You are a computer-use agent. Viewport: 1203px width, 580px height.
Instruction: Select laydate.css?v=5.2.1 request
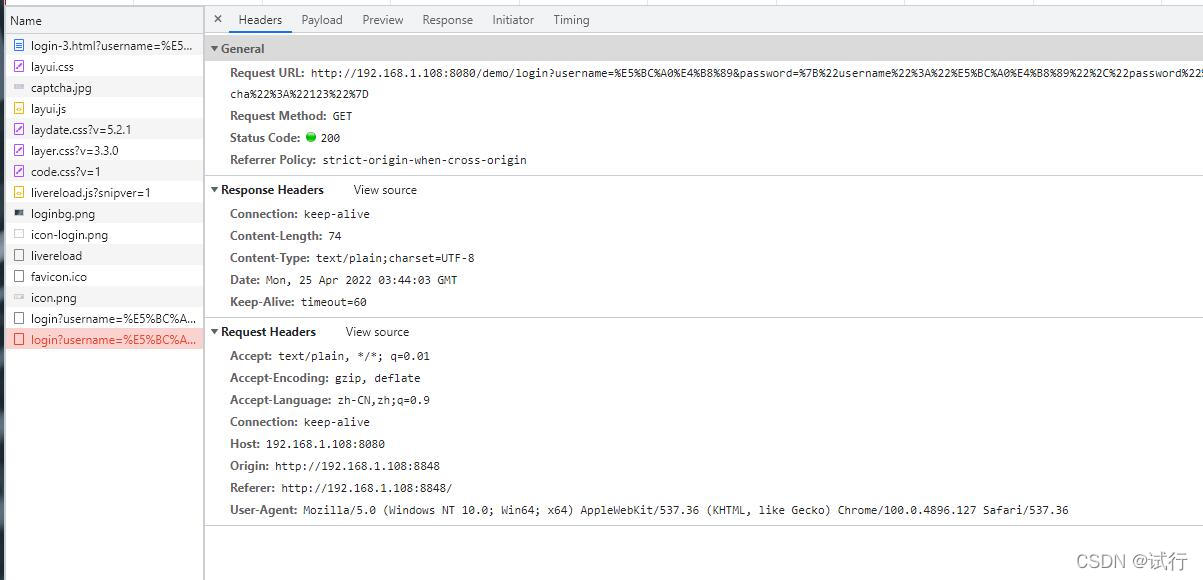click(102, 129)
